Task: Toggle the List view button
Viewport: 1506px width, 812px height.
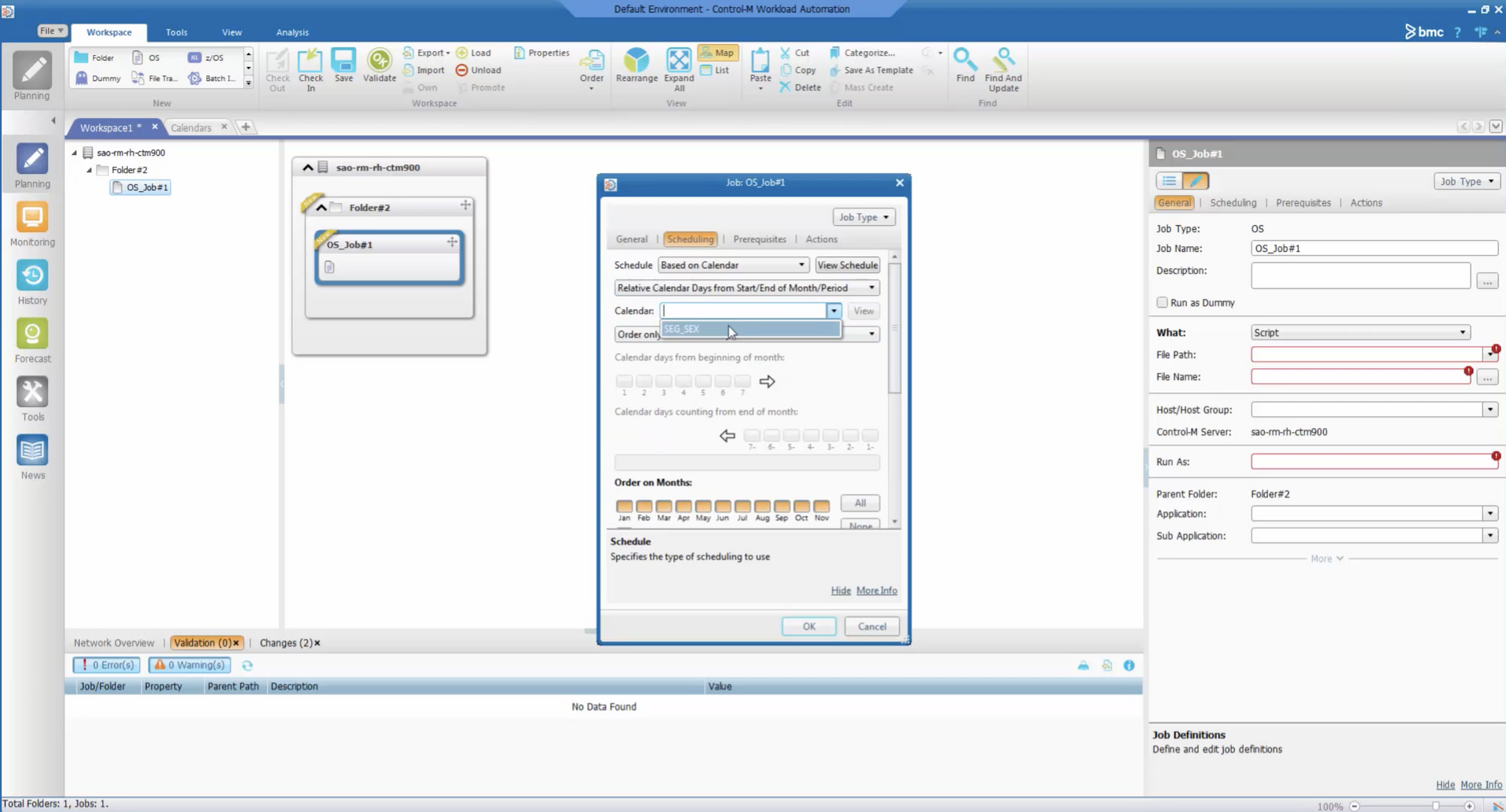Action: click(x=715, y=70)
